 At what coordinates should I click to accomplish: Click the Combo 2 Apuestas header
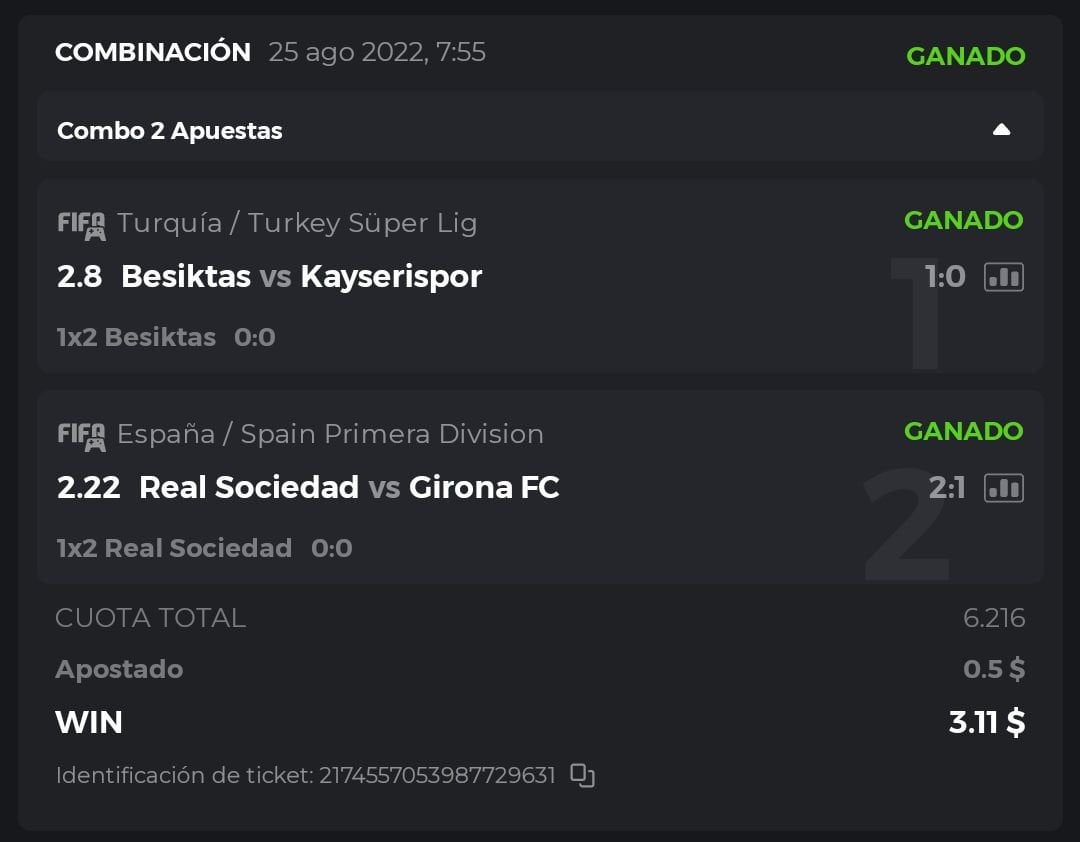click(x=170, y=131)
